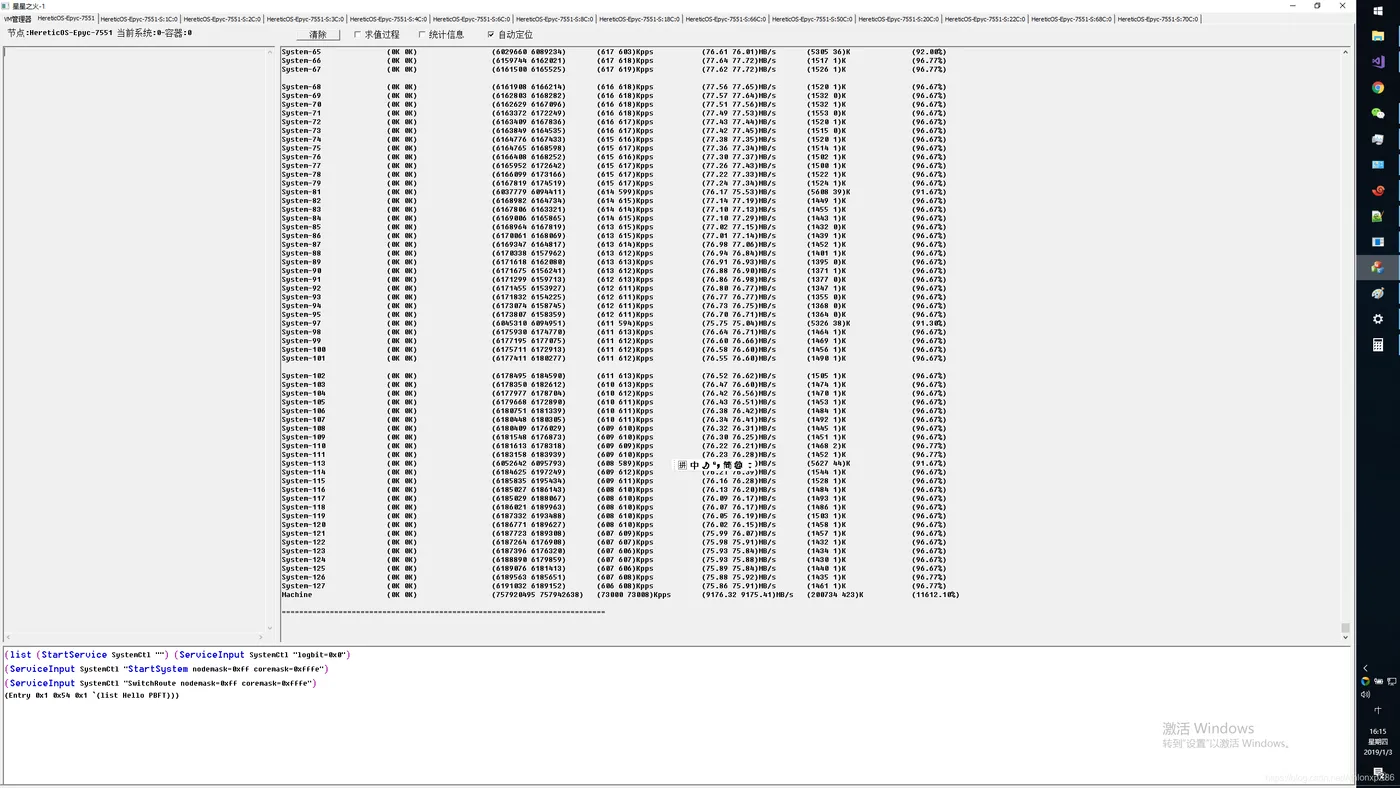Select the HereticOS-Epyc-7551 main tab

66,19
